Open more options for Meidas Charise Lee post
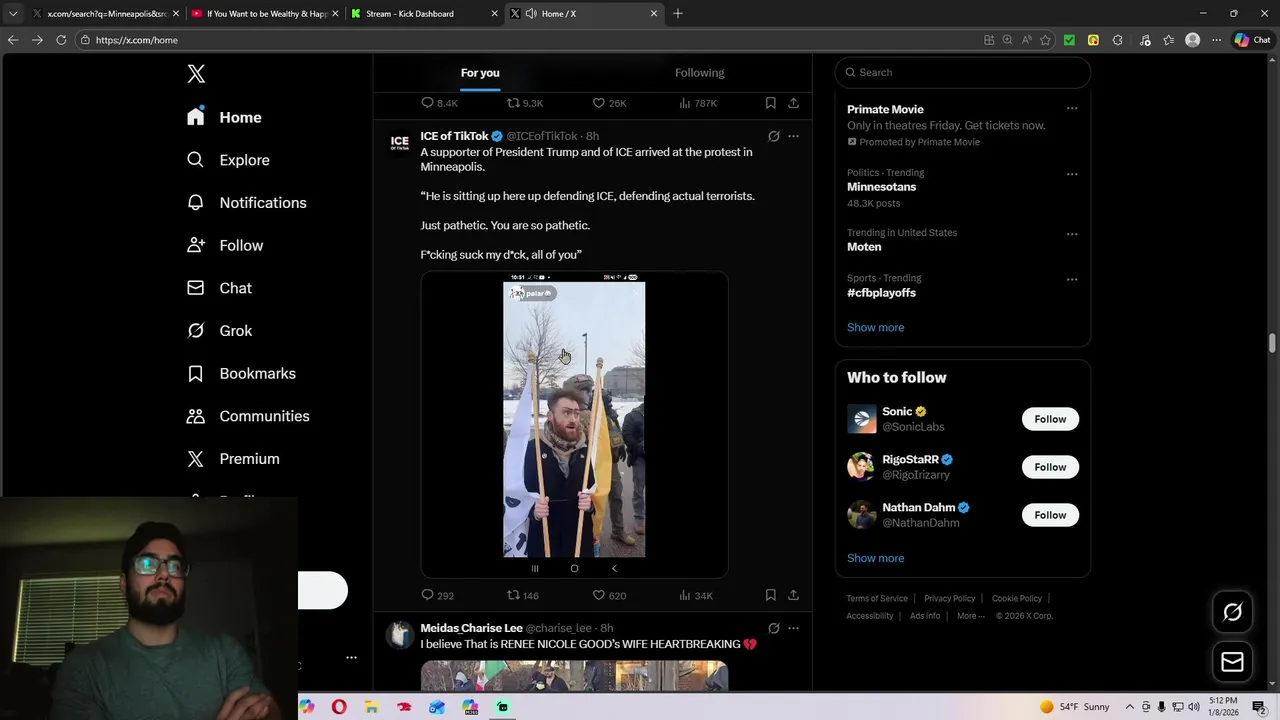This screenshot has height=720, width=1280. pyautogui.click(x=793, y=628)
